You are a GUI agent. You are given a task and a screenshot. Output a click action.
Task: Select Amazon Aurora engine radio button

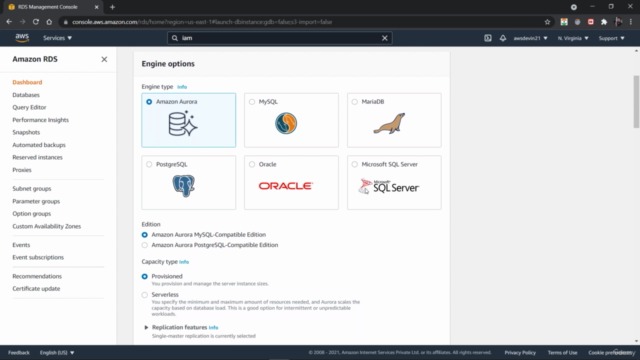coord(149,102)
